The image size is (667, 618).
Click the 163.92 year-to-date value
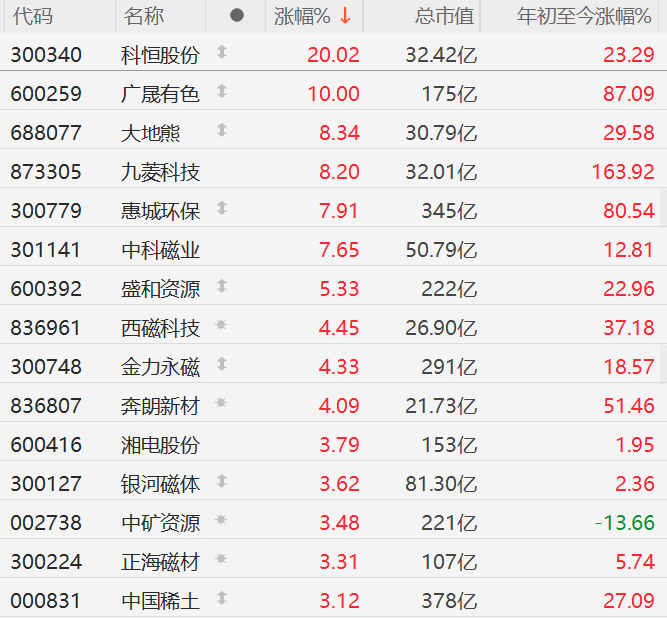tap(623, 172)
